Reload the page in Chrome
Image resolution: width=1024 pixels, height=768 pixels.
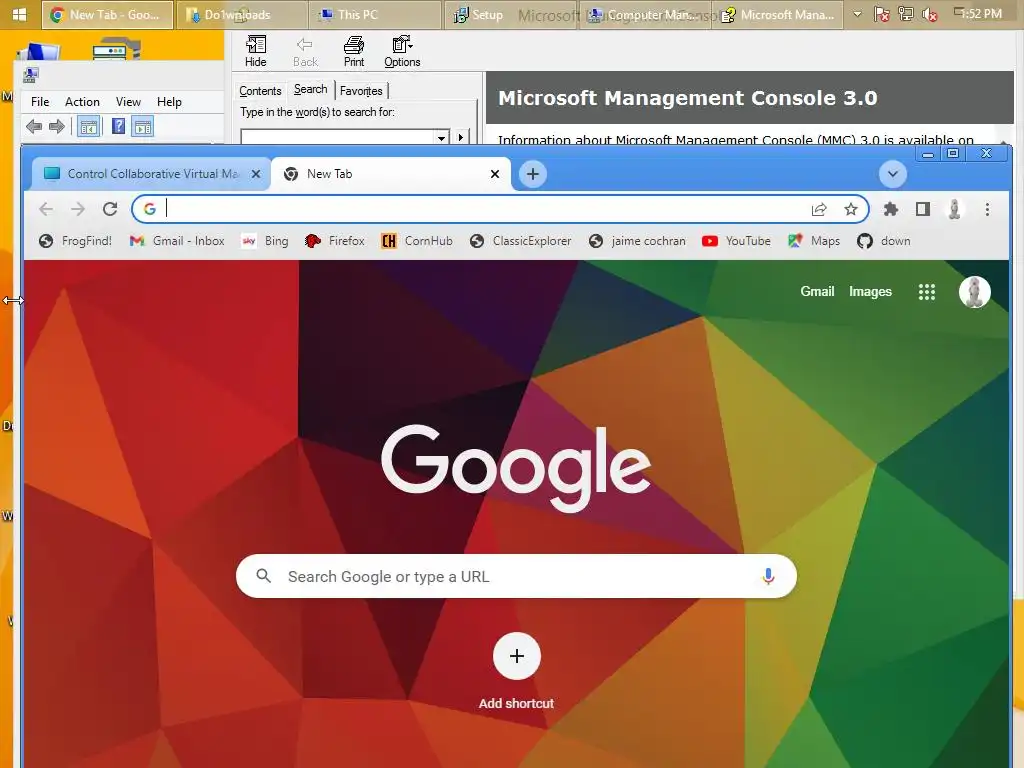pyautogui.click(x=110, y=209)
